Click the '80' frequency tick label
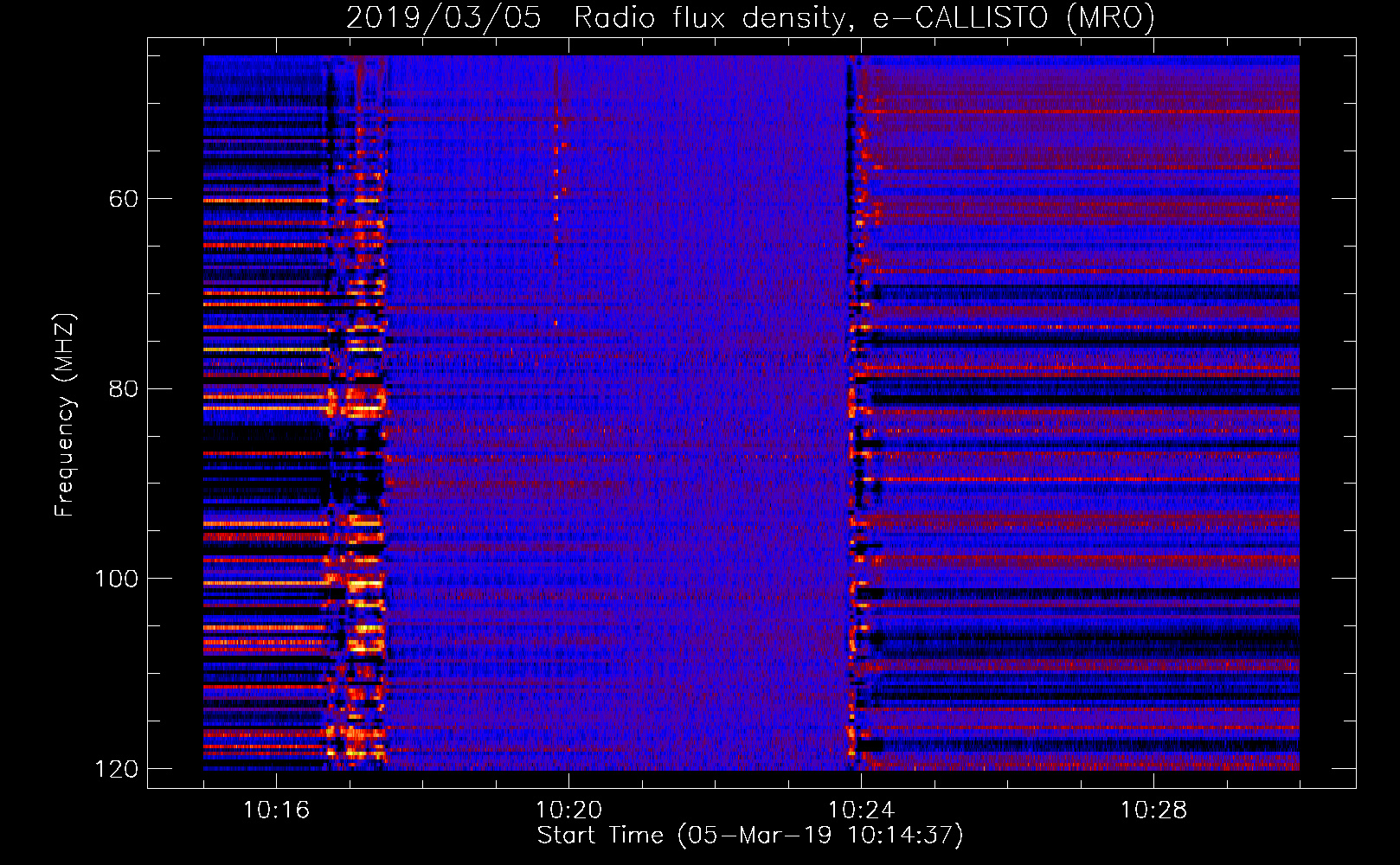The image size is (1400, 865). (x=123, y=388)
